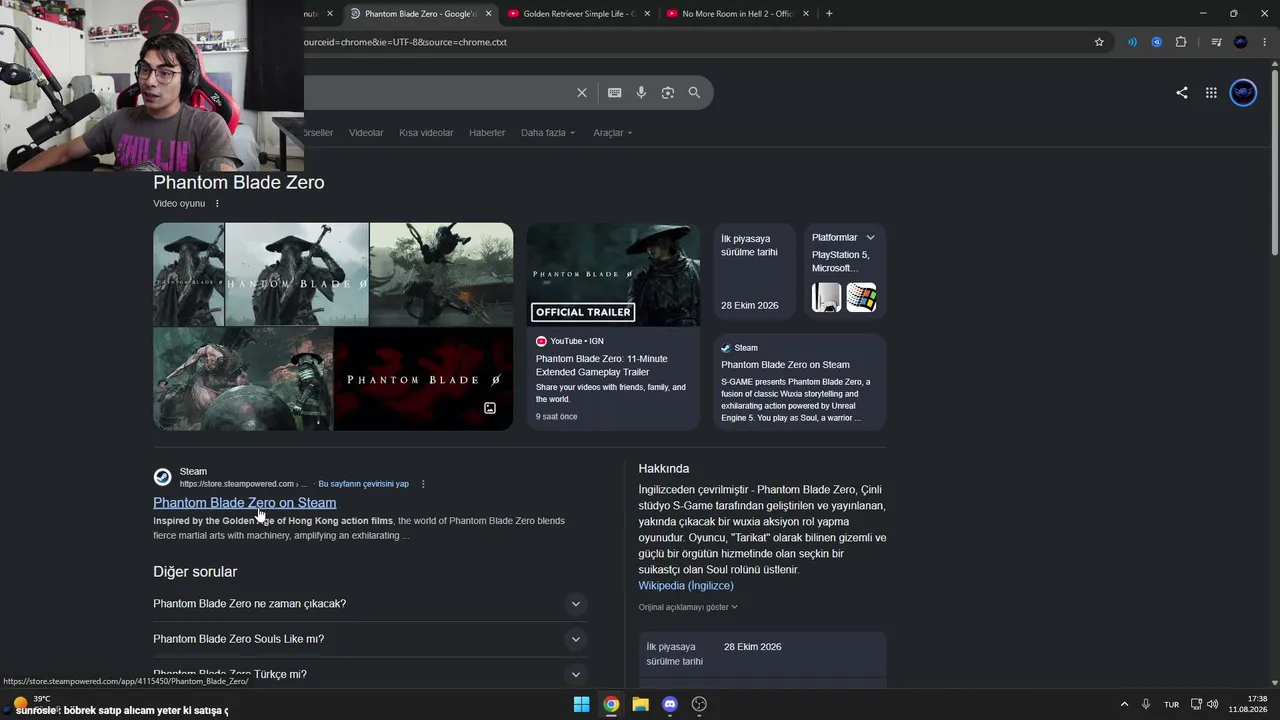Open the TUR keyboard language indicator
This screenshot has height=720, width=1280.
1171,704
